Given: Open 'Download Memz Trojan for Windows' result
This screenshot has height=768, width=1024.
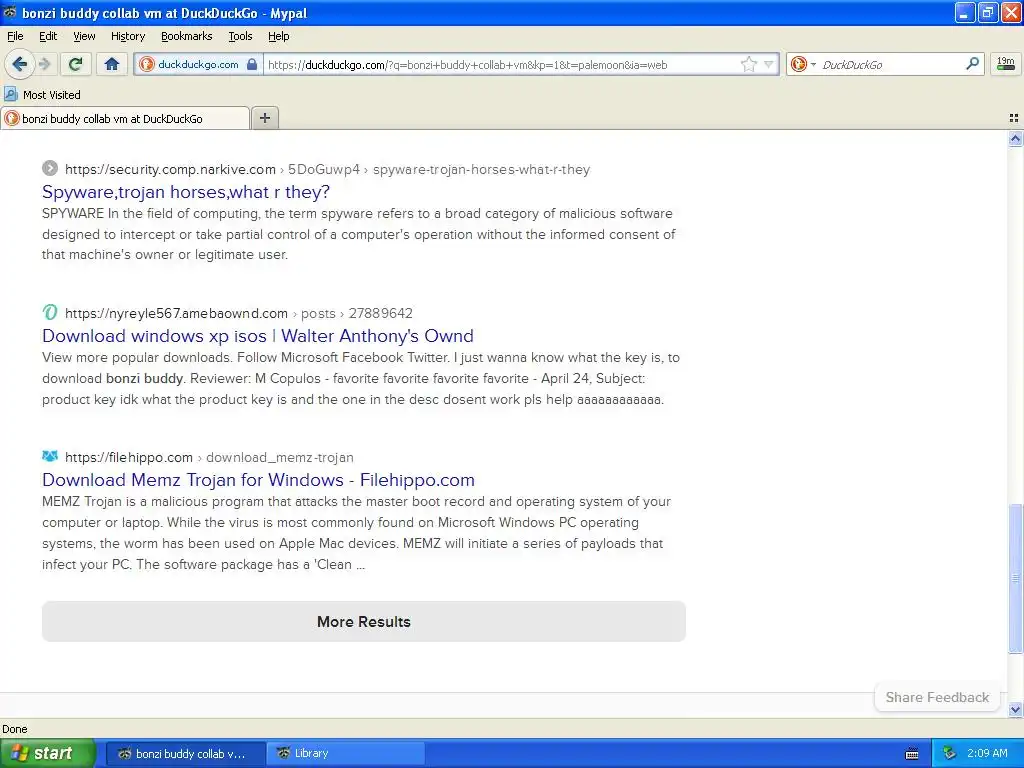Looking at the screenshot, I should click(x=258, y=480).
